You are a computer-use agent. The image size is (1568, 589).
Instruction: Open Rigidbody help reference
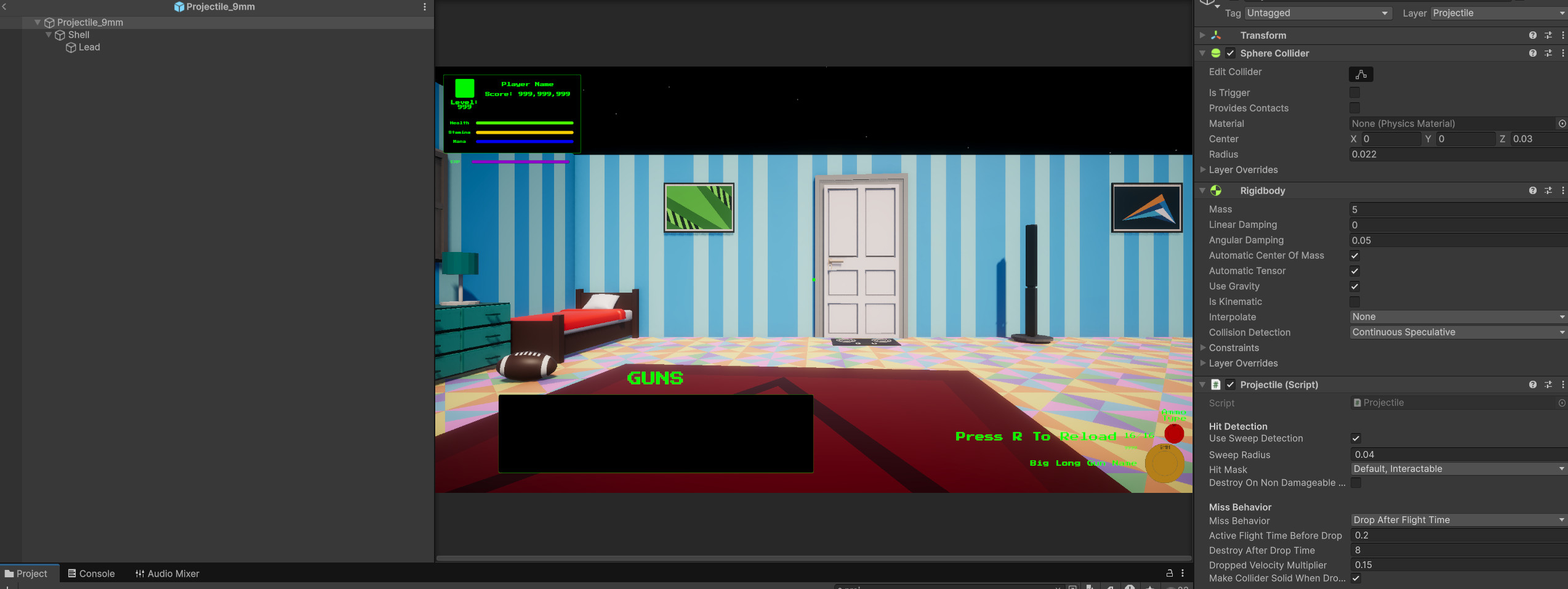click(1532, 190)
